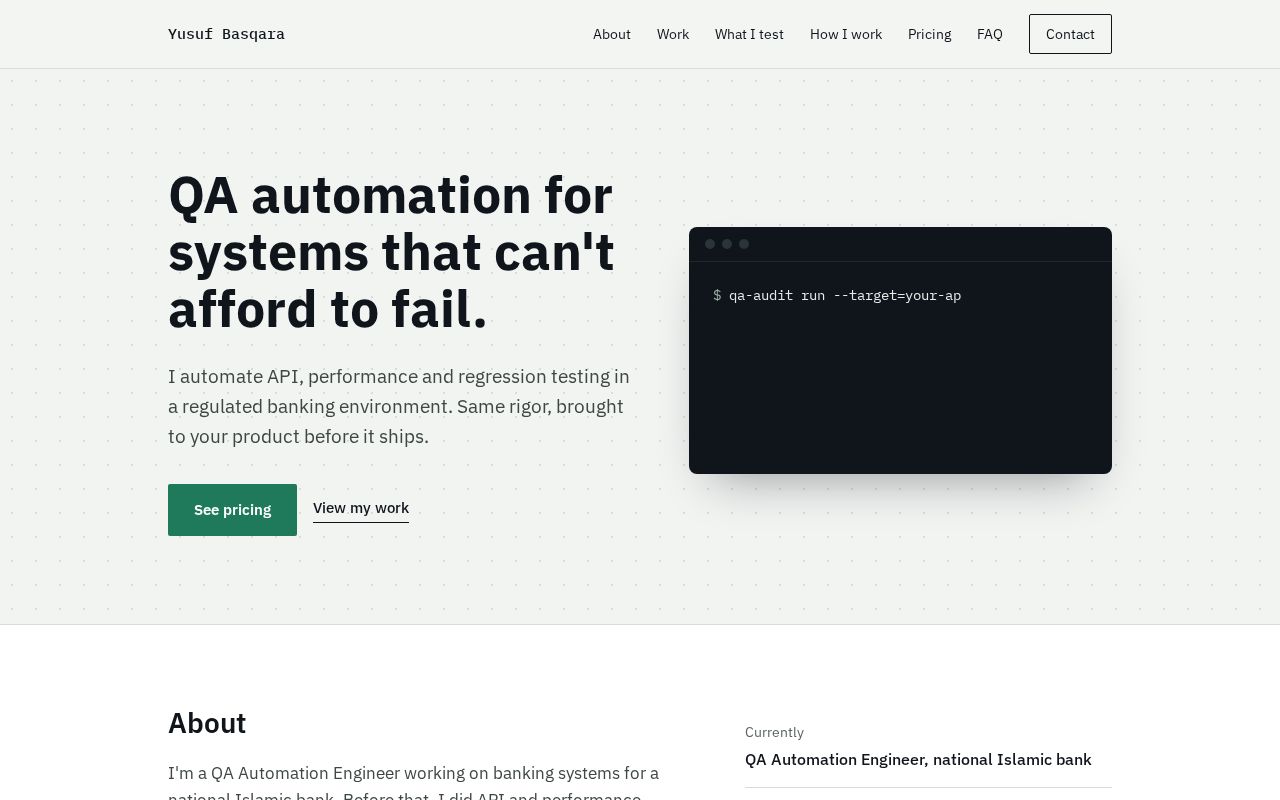The image size is (1280, 800).
Task: Click the green See pricing button
Action: pos(232,510)
